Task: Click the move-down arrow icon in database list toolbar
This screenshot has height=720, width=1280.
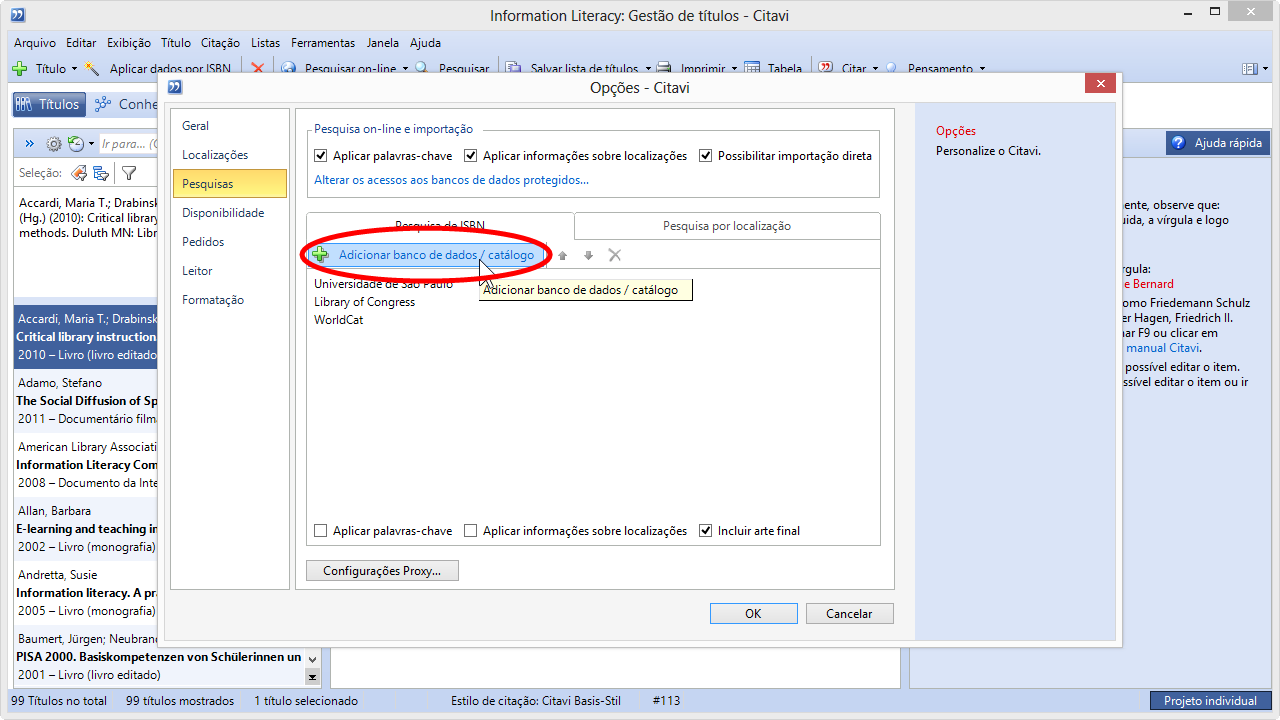Action: pyautogui.click(x=588, y=255)
